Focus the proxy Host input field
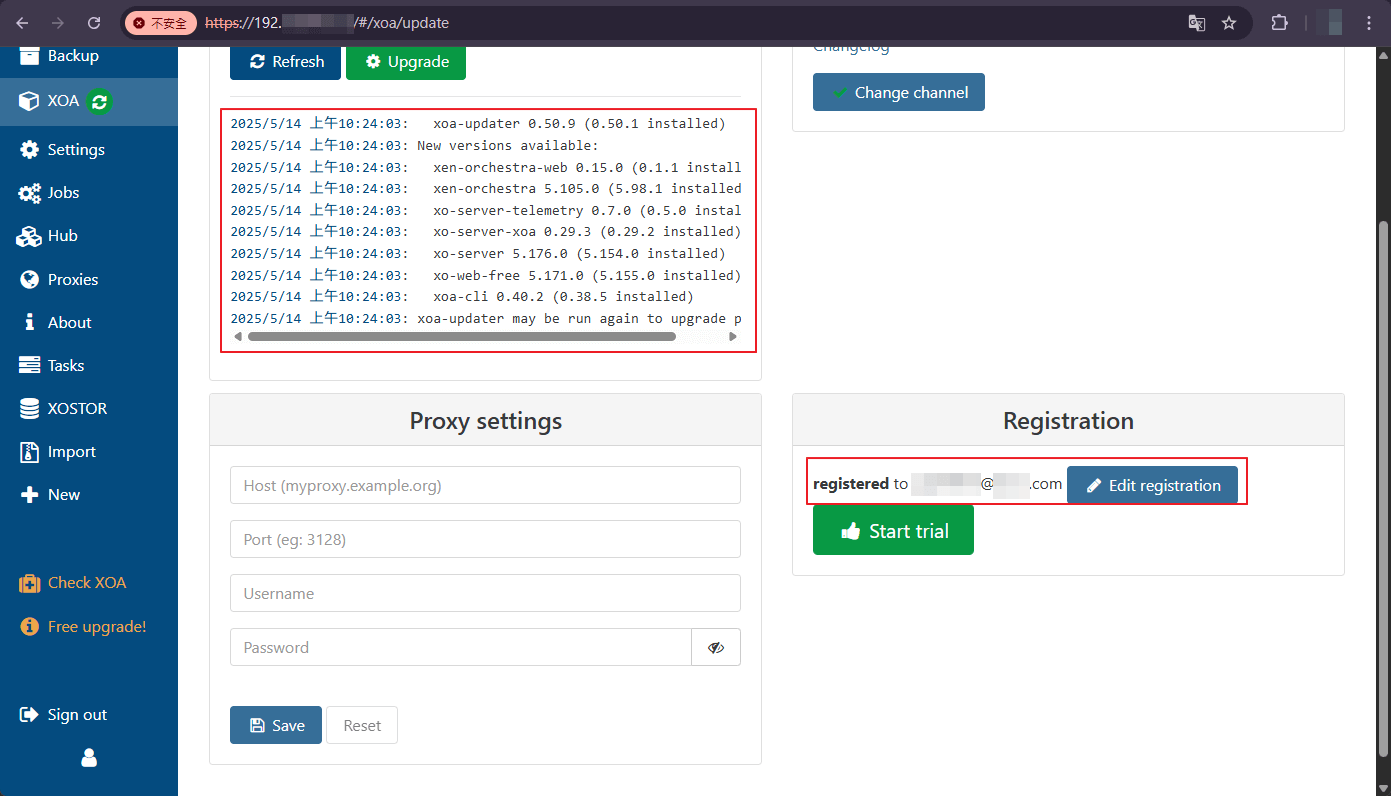1391x796 pixels. [485, 485]
